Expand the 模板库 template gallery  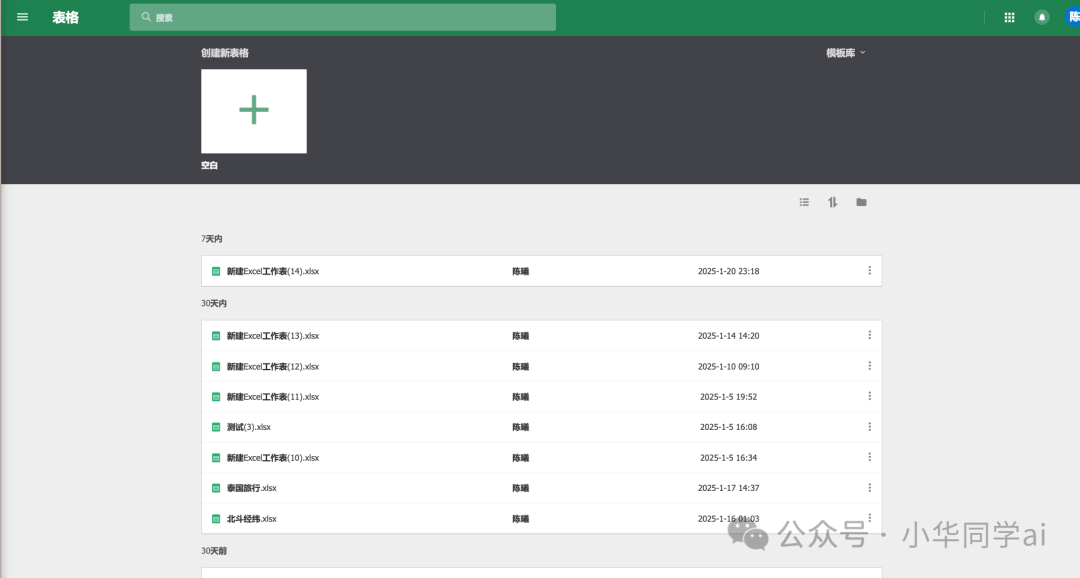coord(846,53)
